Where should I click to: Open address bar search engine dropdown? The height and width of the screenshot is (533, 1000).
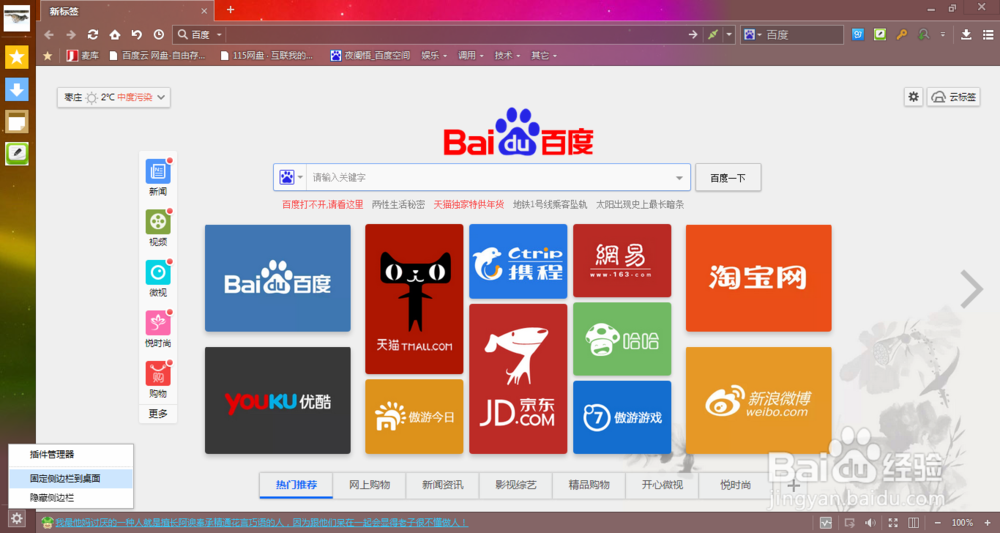point(219,34)
